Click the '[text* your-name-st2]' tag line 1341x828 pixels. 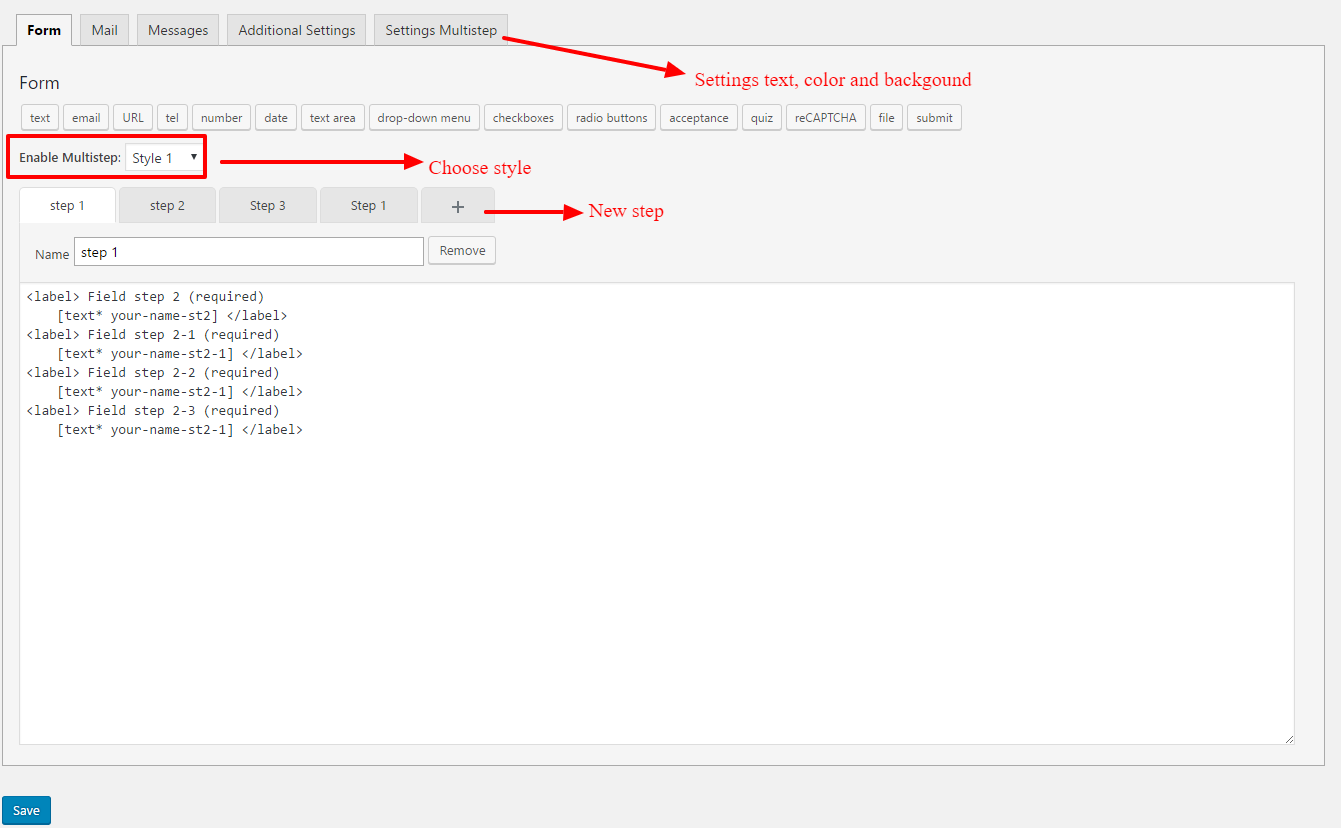click(172, 316)
